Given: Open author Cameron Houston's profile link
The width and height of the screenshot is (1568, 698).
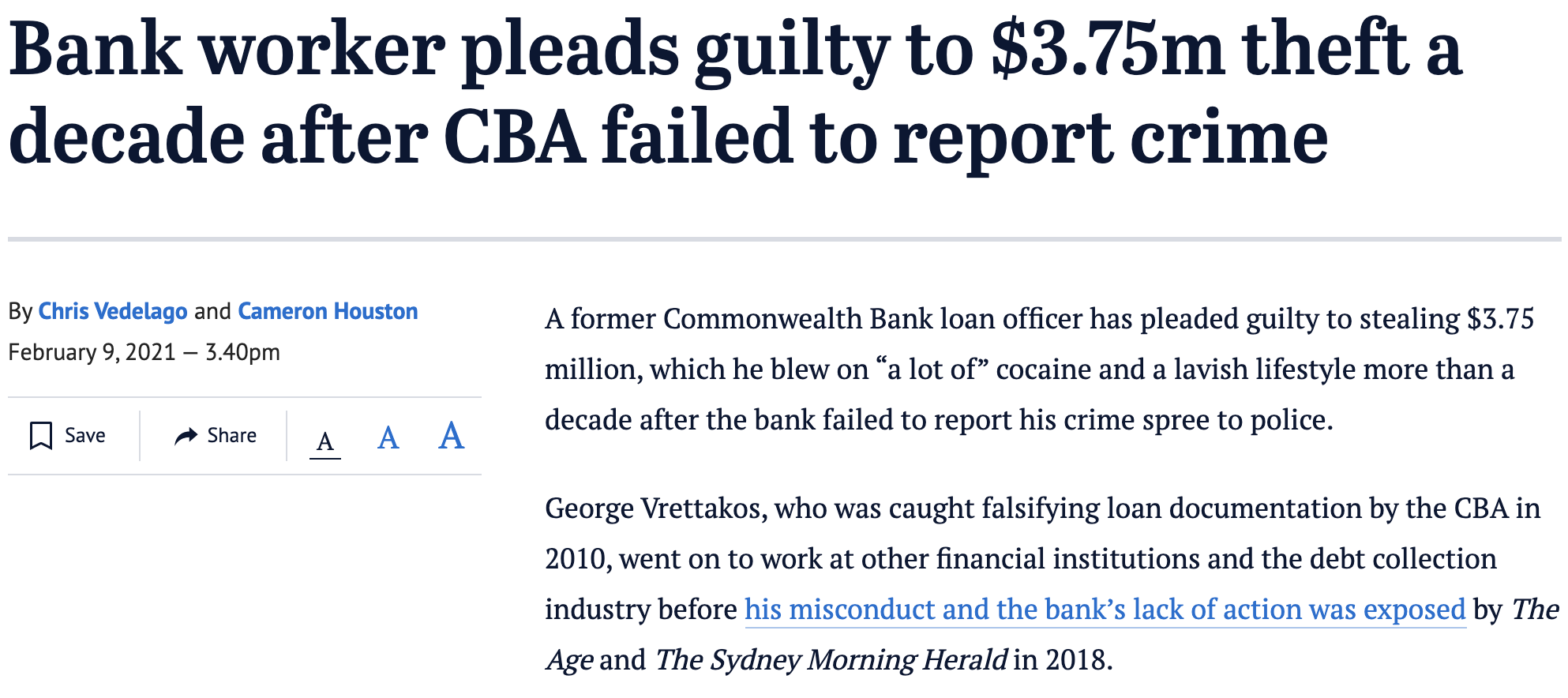Looking at the screenshot, I should click(x=328, y=311).
